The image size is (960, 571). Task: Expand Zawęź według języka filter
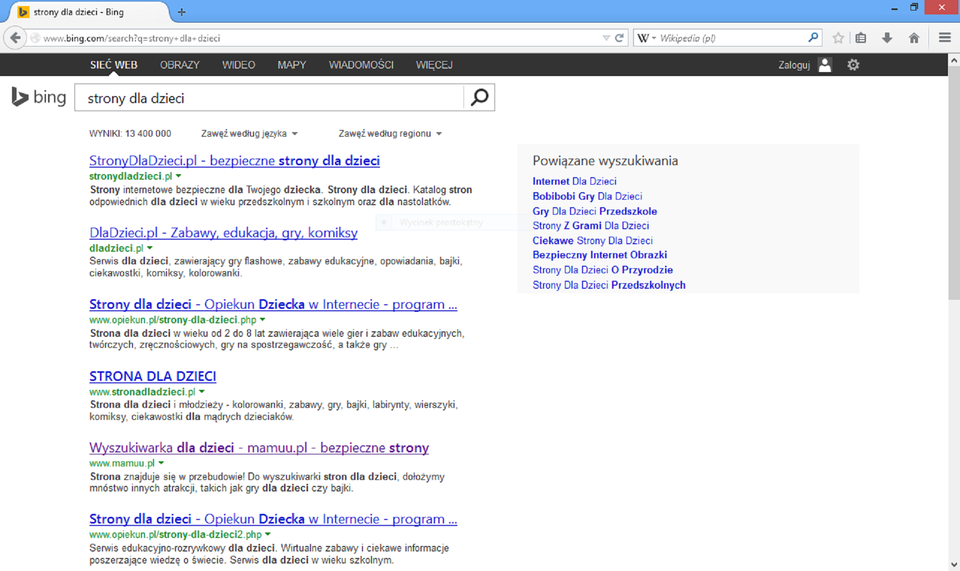click(249, 133)
